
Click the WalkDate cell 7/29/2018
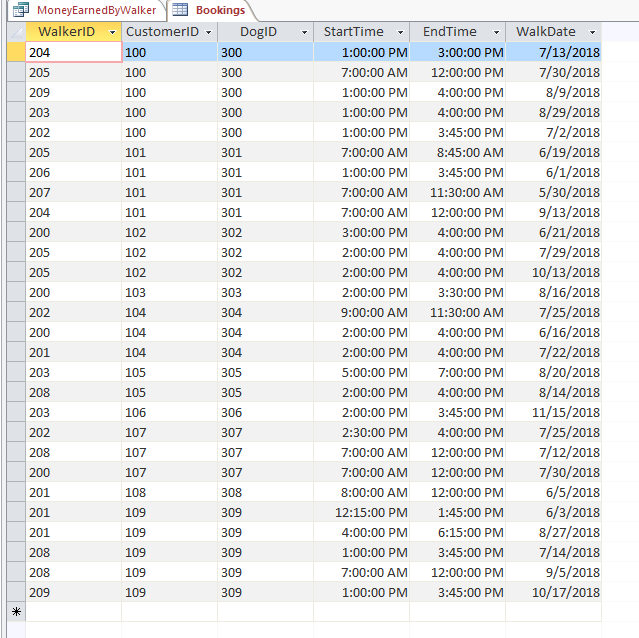coord(553,252)
